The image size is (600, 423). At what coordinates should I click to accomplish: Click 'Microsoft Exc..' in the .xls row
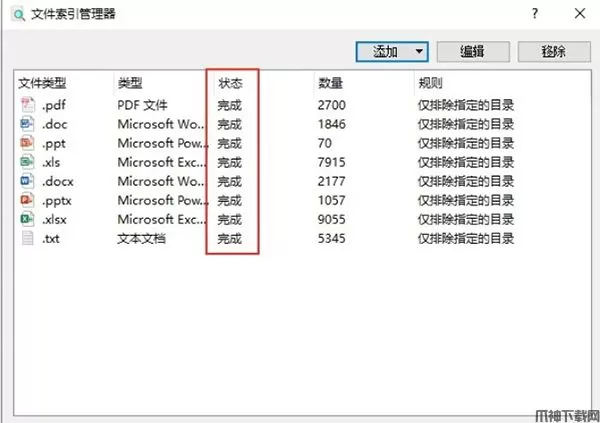[162, 162]
